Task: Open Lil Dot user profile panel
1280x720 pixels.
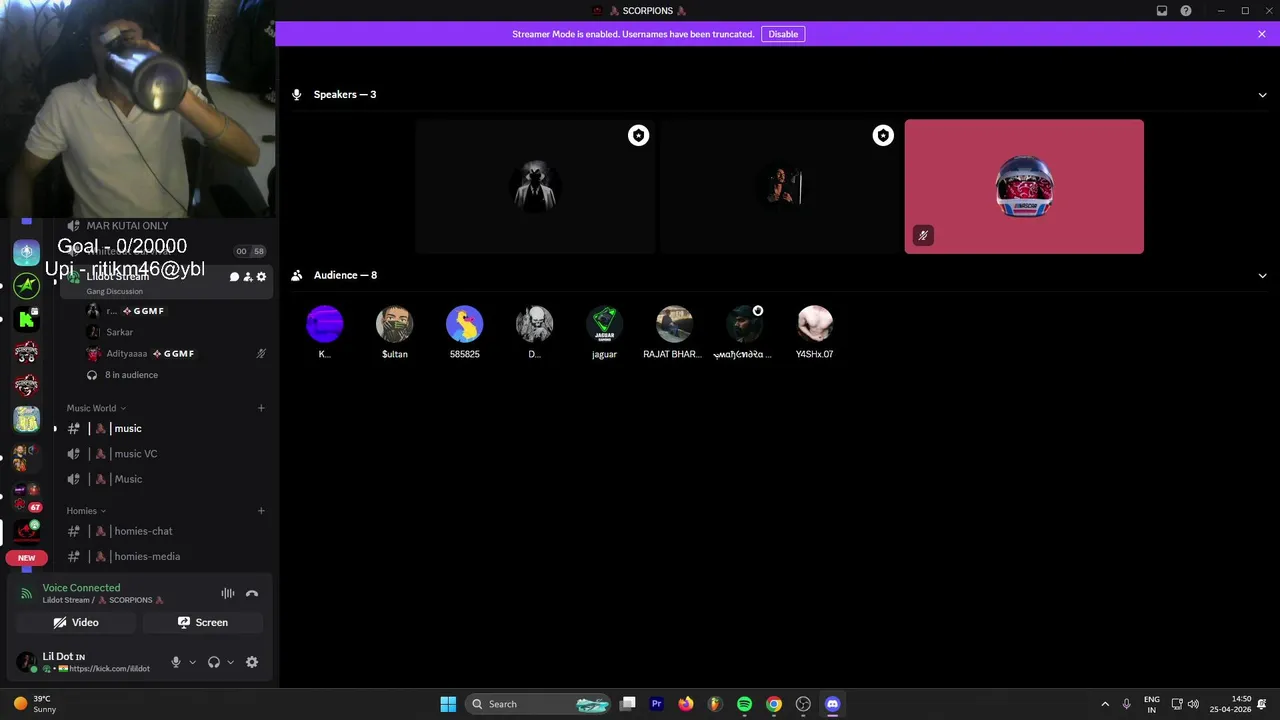Action: pos(85,662)
